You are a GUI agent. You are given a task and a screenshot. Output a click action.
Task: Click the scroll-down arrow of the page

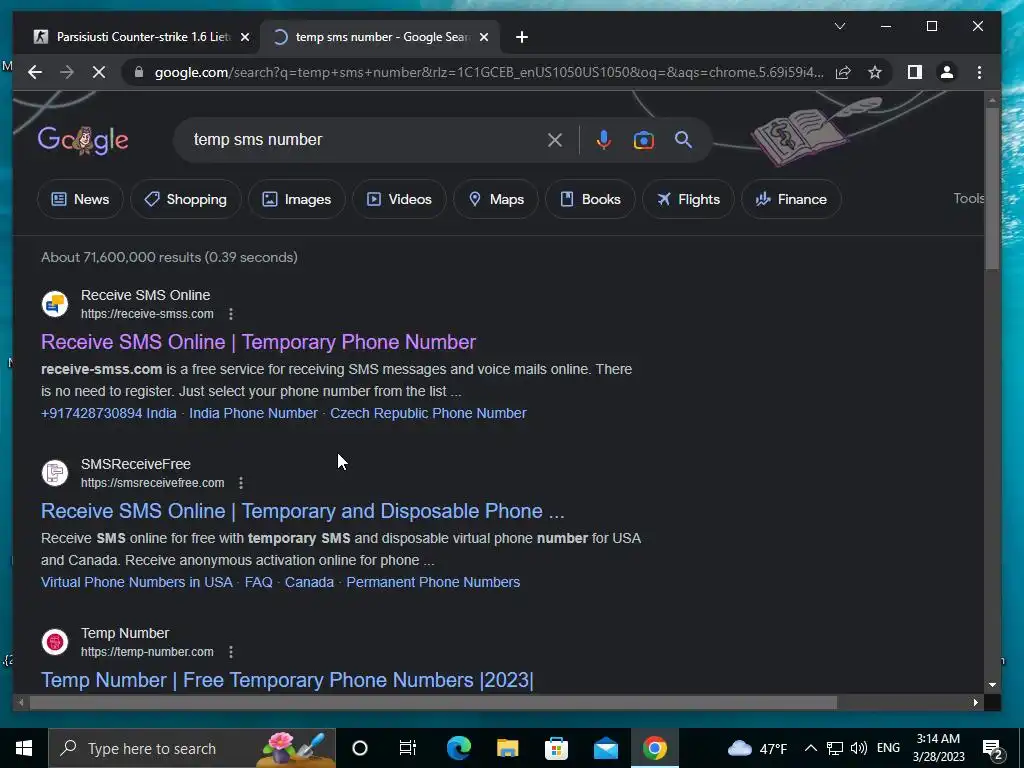pyautogui.click(x=992, y=685)
